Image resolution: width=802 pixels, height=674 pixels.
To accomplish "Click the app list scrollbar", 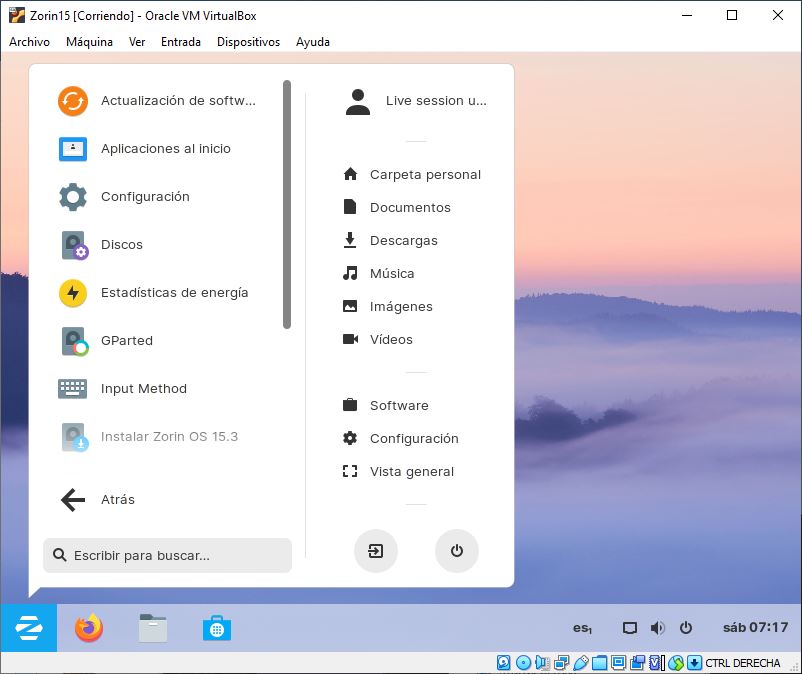I will 287,205.
